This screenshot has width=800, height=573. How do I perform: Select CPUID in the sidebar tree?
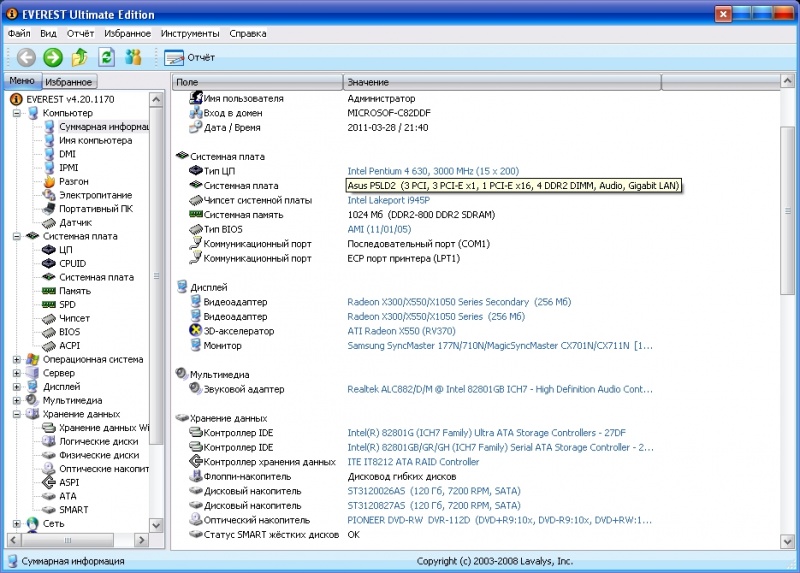click(x=72, y=263)
